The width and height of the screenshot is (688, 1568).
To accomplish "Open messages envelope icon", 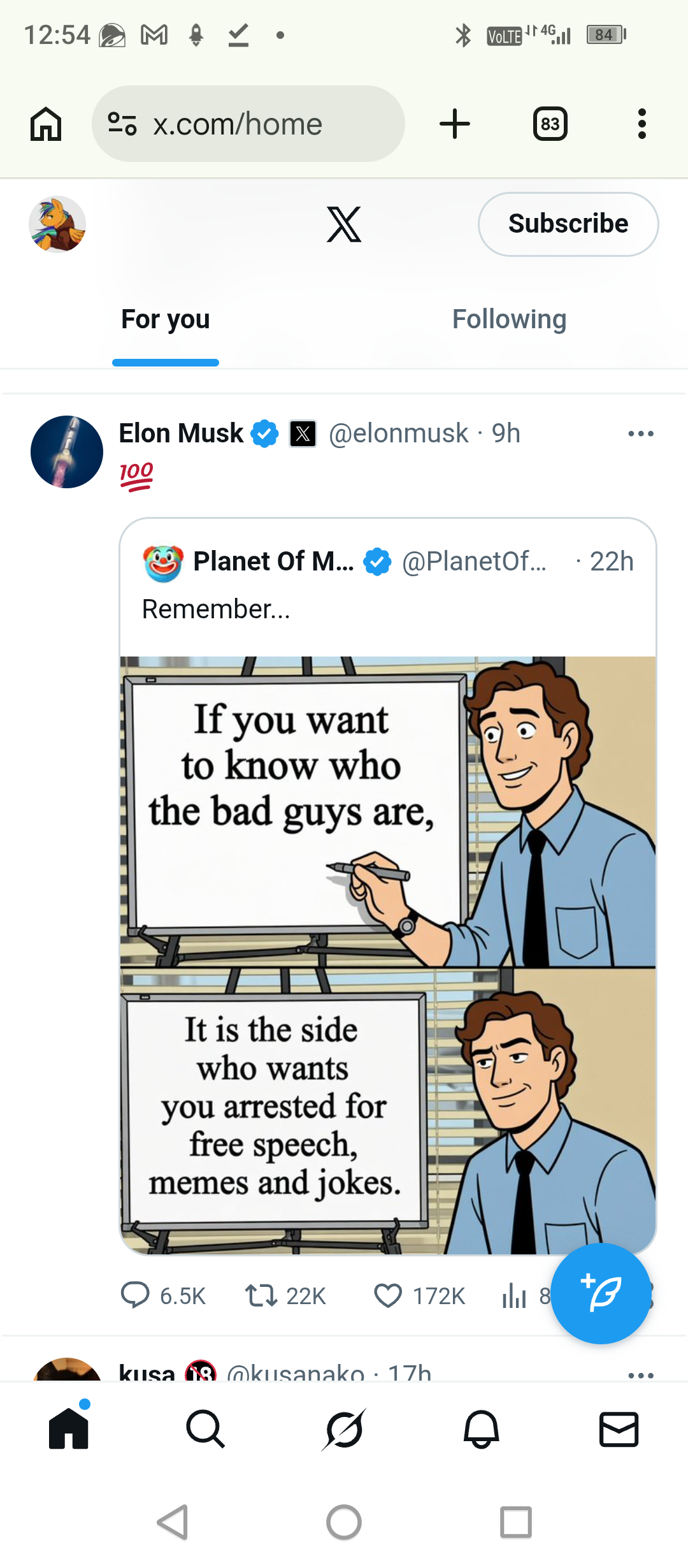I will pos(619,1430).
